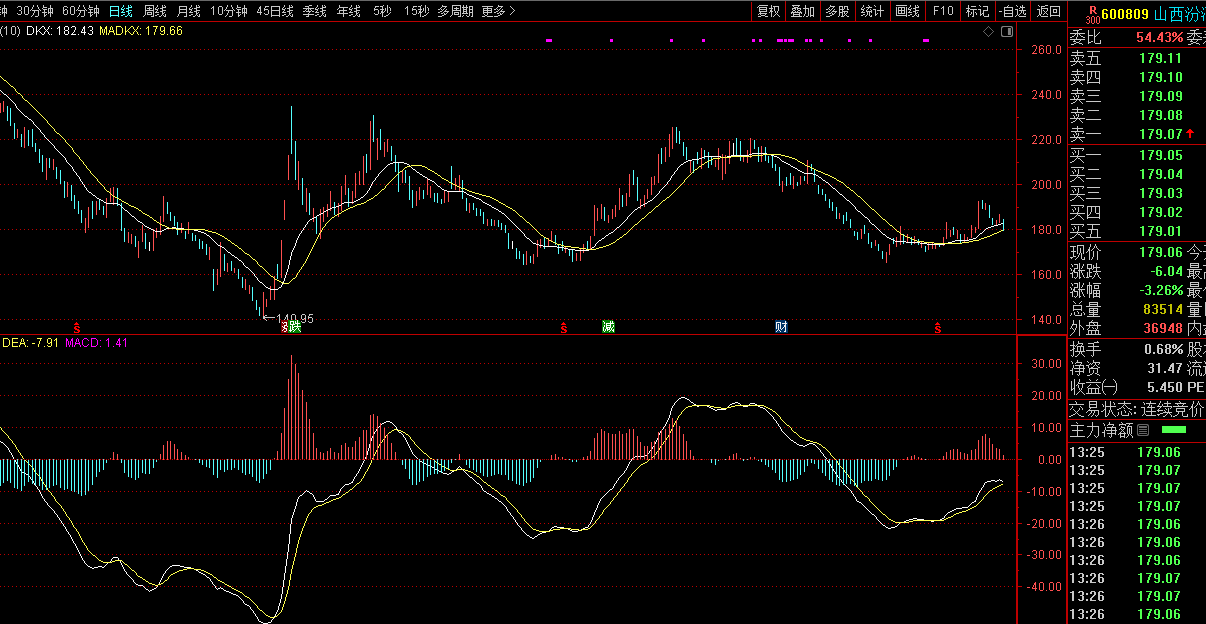Click the DKX: 182.43 indicator value
The height and width of the screenshot is (624, 1206).
click(59, 31)
